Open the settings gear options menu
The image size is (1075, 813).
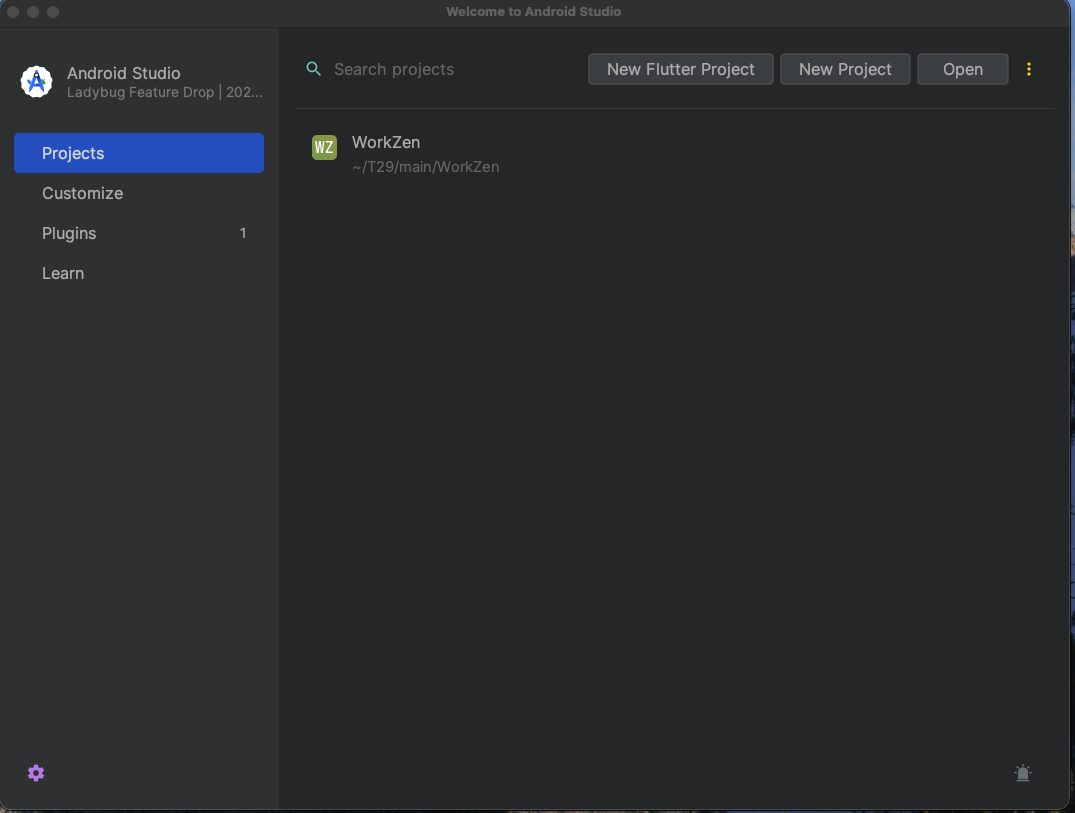coord(36,773)
